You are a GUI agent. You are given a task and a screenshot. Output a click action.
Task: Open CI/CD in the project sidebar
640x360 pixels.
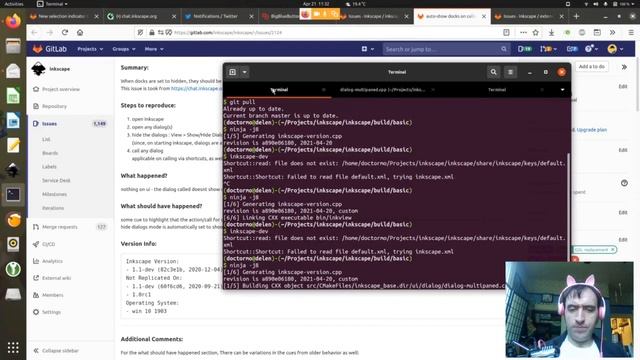tap(49, 244)
